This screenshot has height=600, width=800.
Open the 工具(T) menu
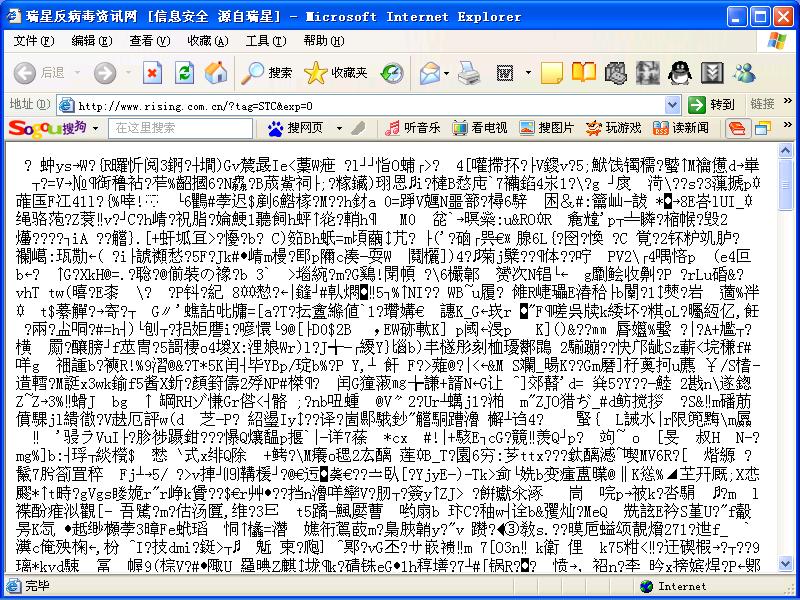266,41
